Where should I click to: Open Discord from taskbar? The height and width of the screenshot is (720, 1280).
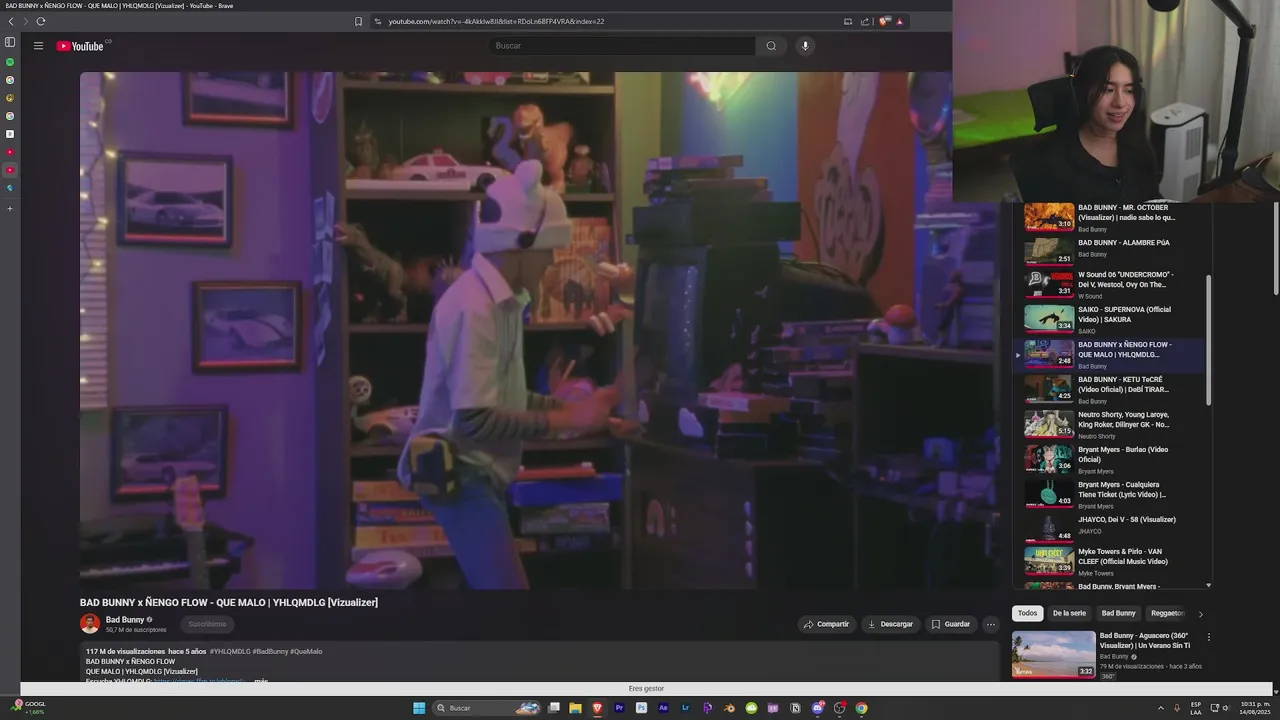click(817, 708)
